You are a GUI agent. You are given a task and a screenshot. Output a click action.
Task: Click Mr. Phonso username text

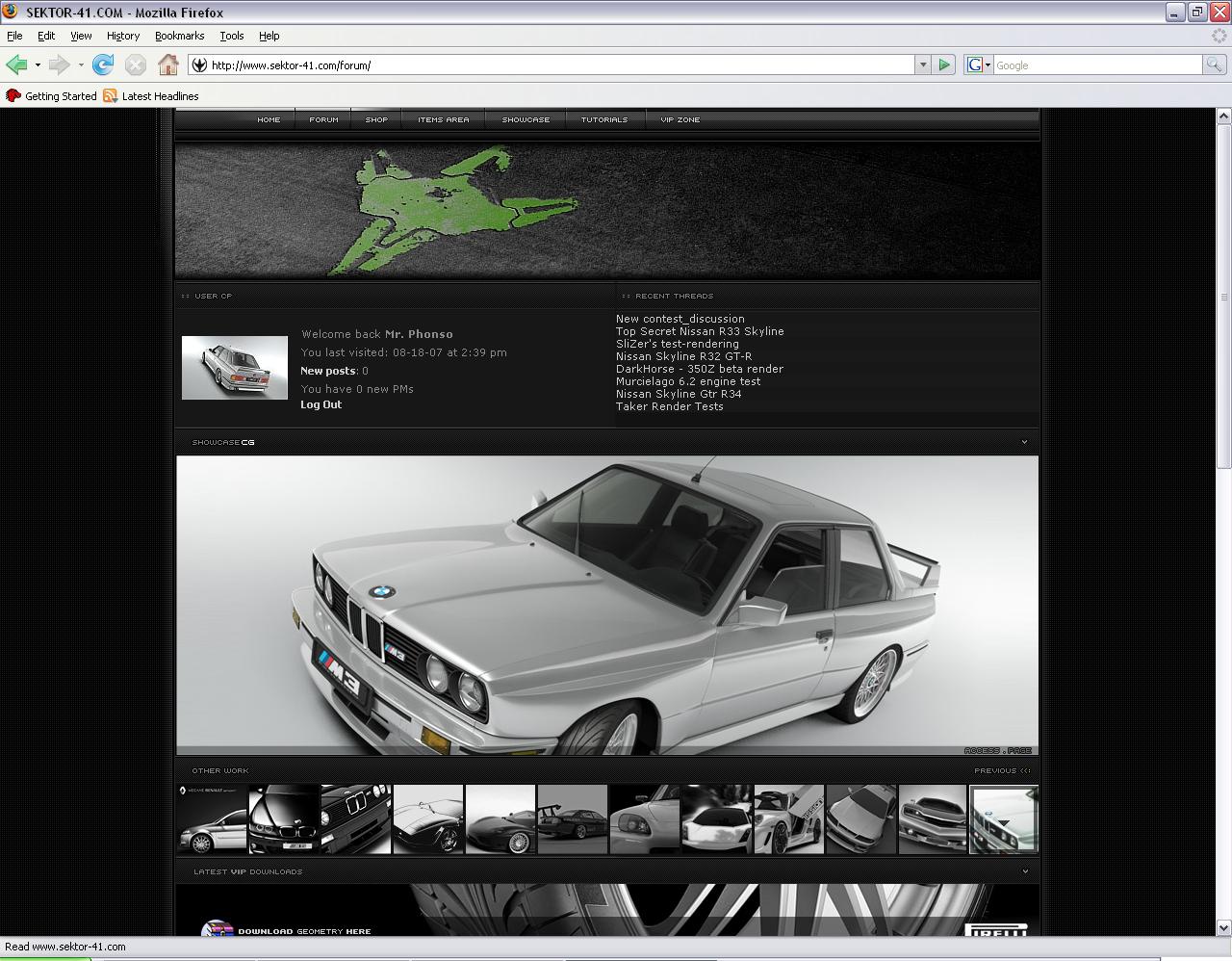(x=419, y=334)
